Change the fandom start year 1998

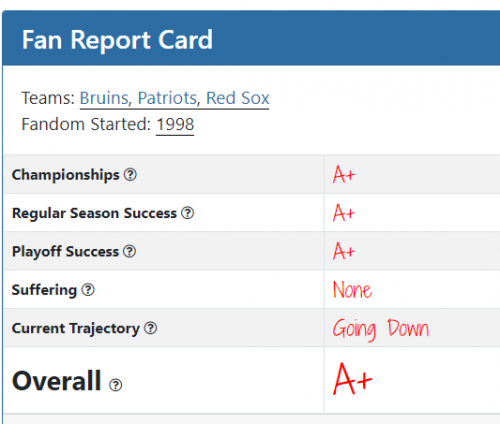click(175, 124)
